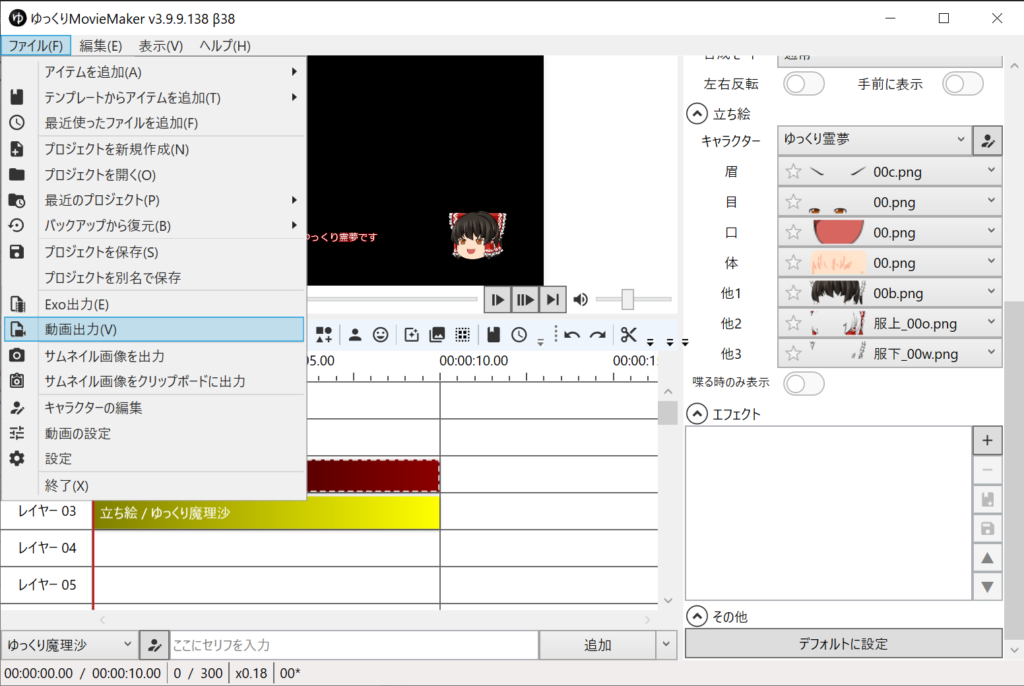
Task: Click character edit icon beside ゆっくり霊夢
Action: pyautogui.click(x=987, y=140)
